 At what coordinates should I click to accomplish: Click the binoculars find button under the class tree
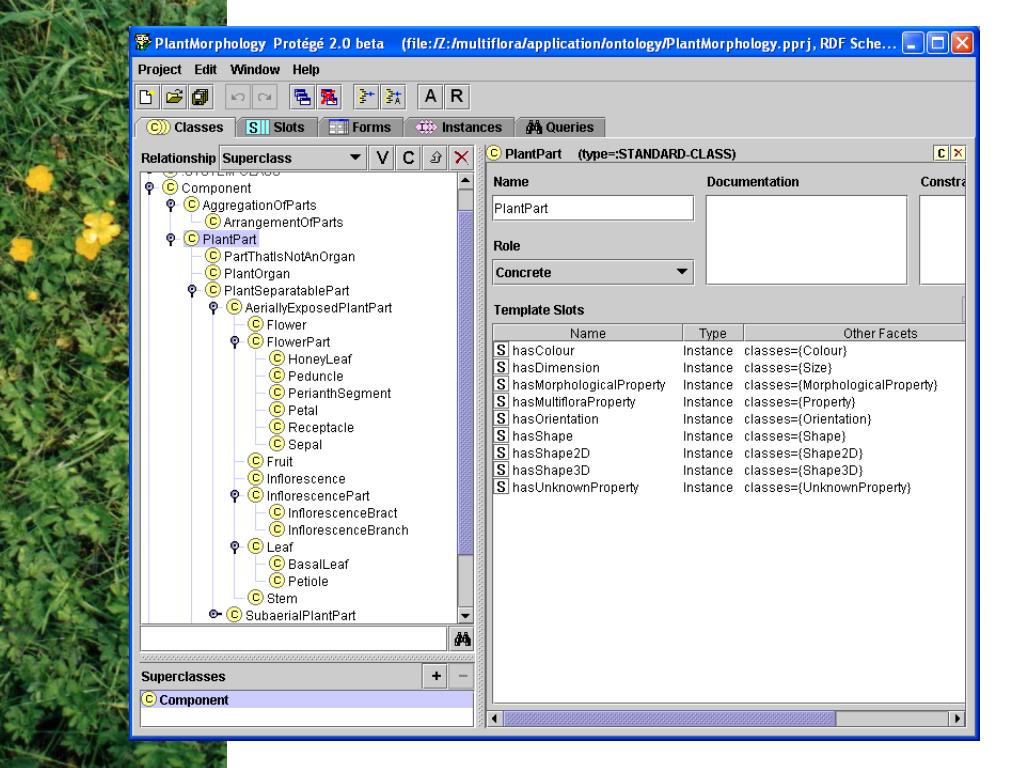point(462,639)
